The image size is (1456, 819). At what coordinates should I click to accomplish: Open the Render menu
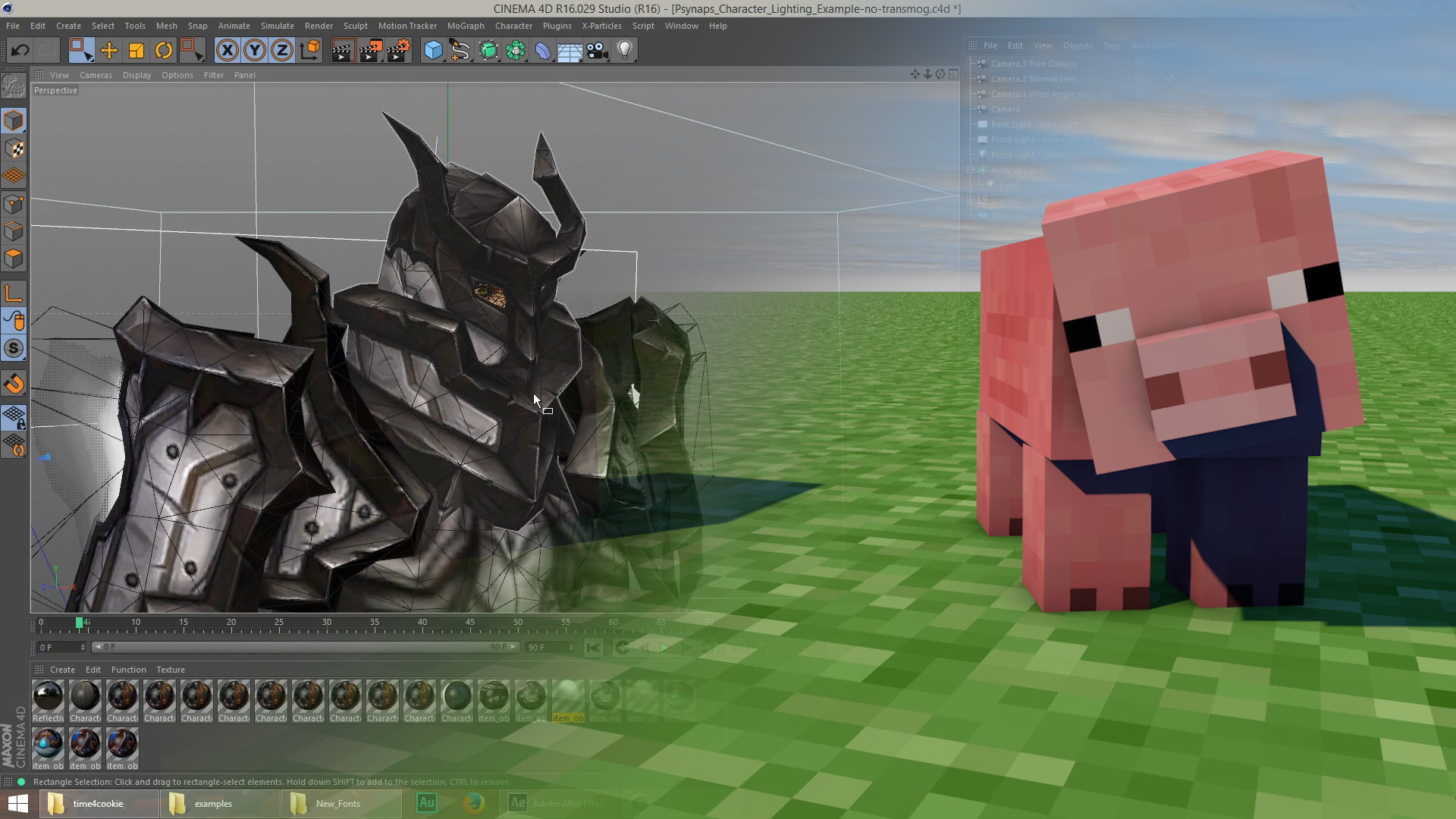[318, 26]
